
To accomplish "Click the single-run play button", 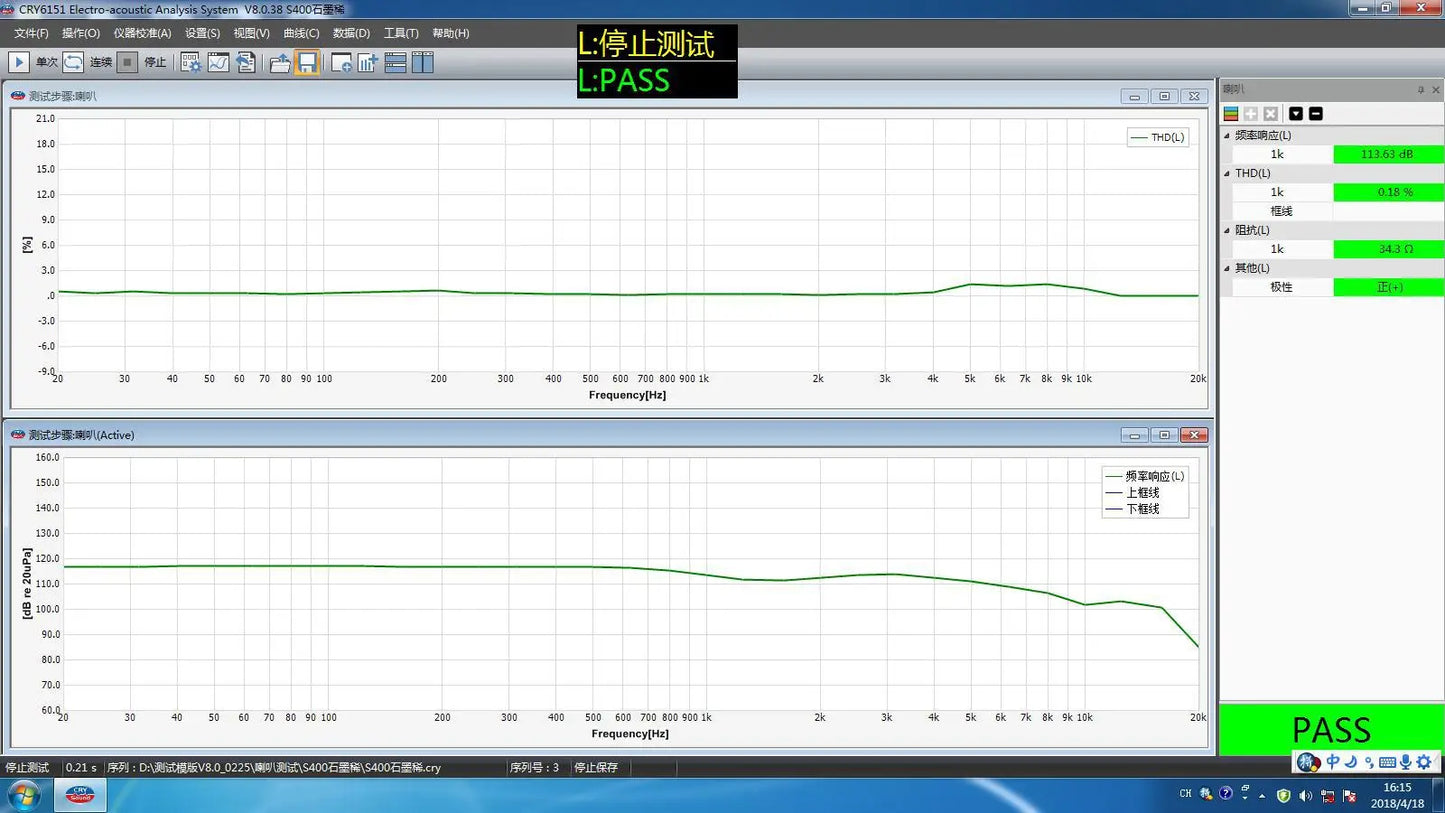I will [x=19, y=62].
